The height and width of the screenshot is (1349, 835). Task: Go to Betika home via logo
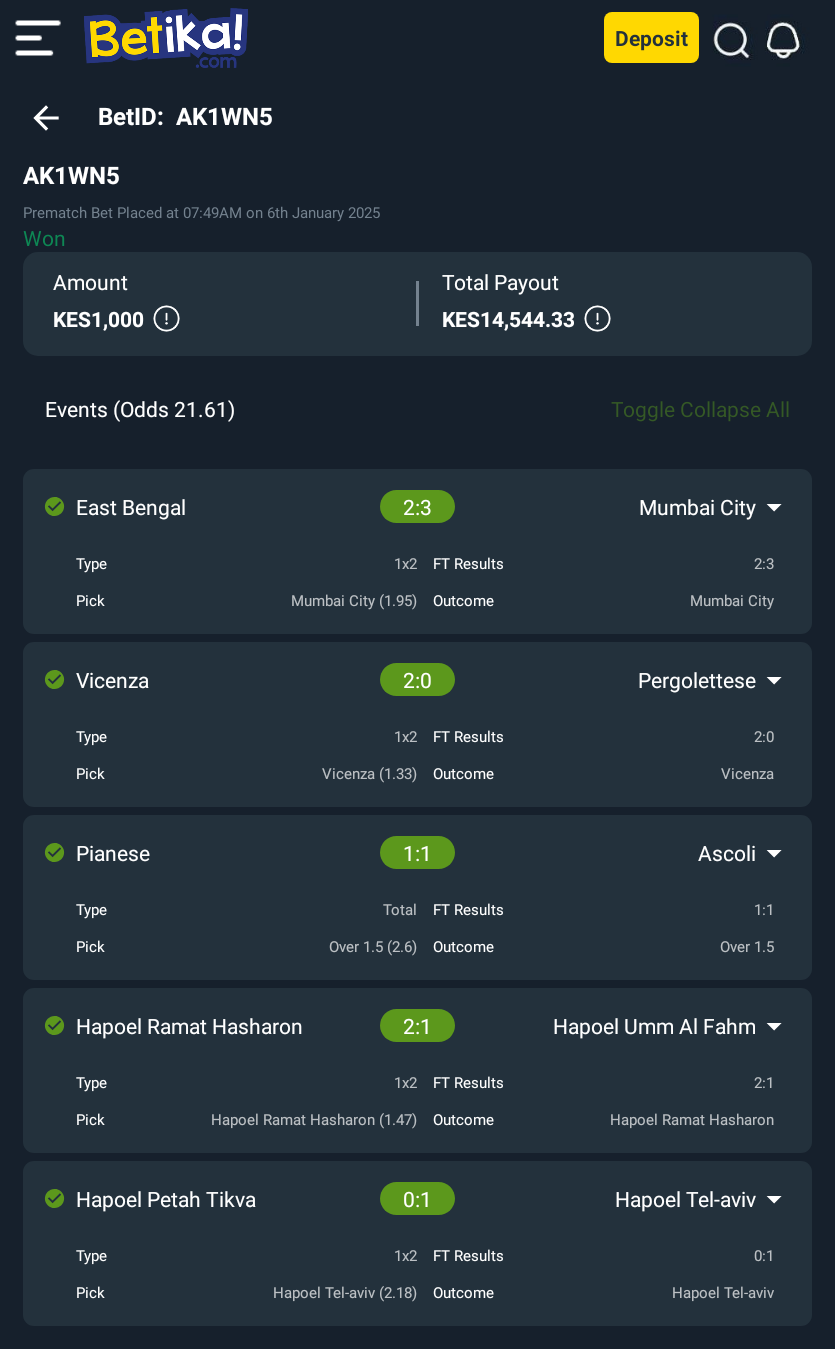[166, 39]
